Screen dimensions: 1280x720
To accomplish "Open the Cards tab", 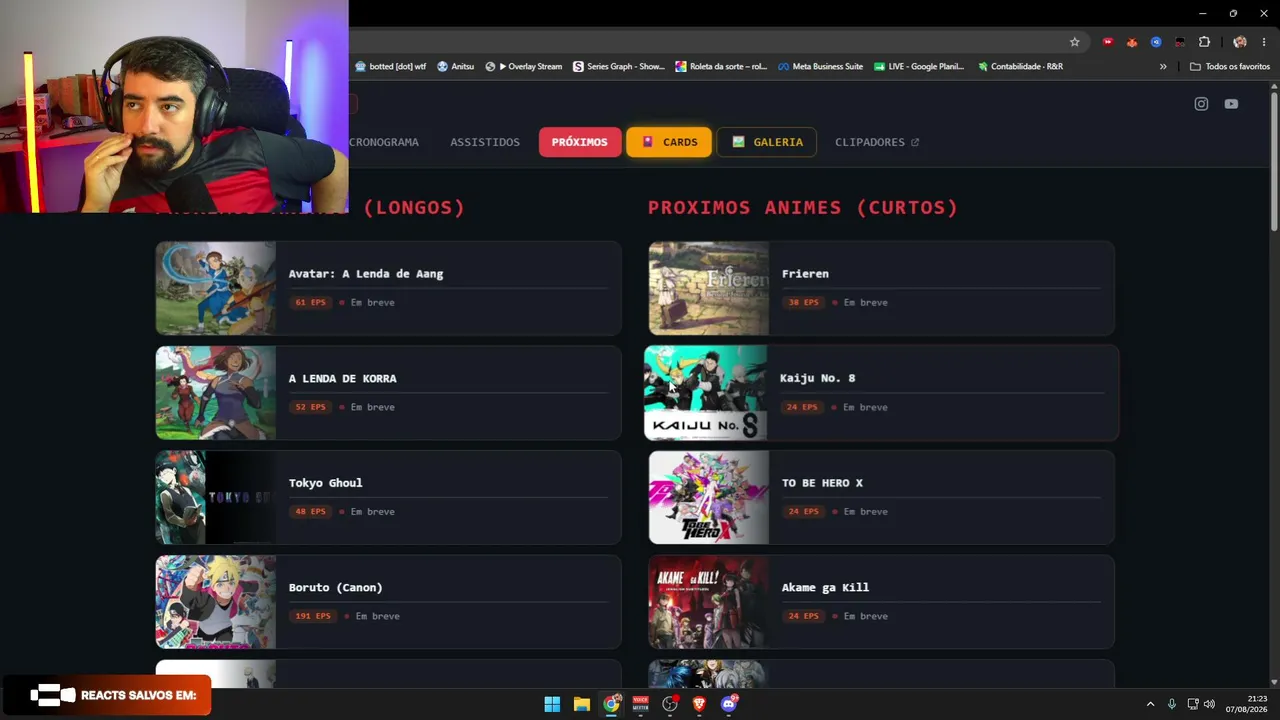I will point(669,142).
